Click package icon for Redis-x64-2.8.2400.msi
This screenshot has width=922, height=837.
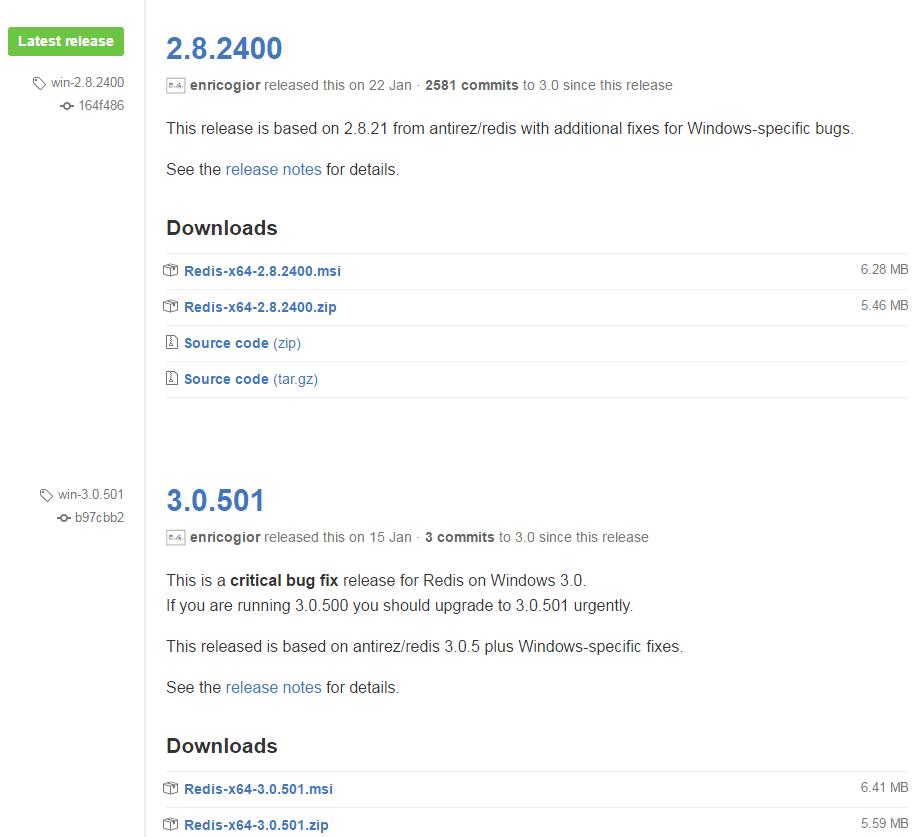pyautogui.click(x=171, y=271)
